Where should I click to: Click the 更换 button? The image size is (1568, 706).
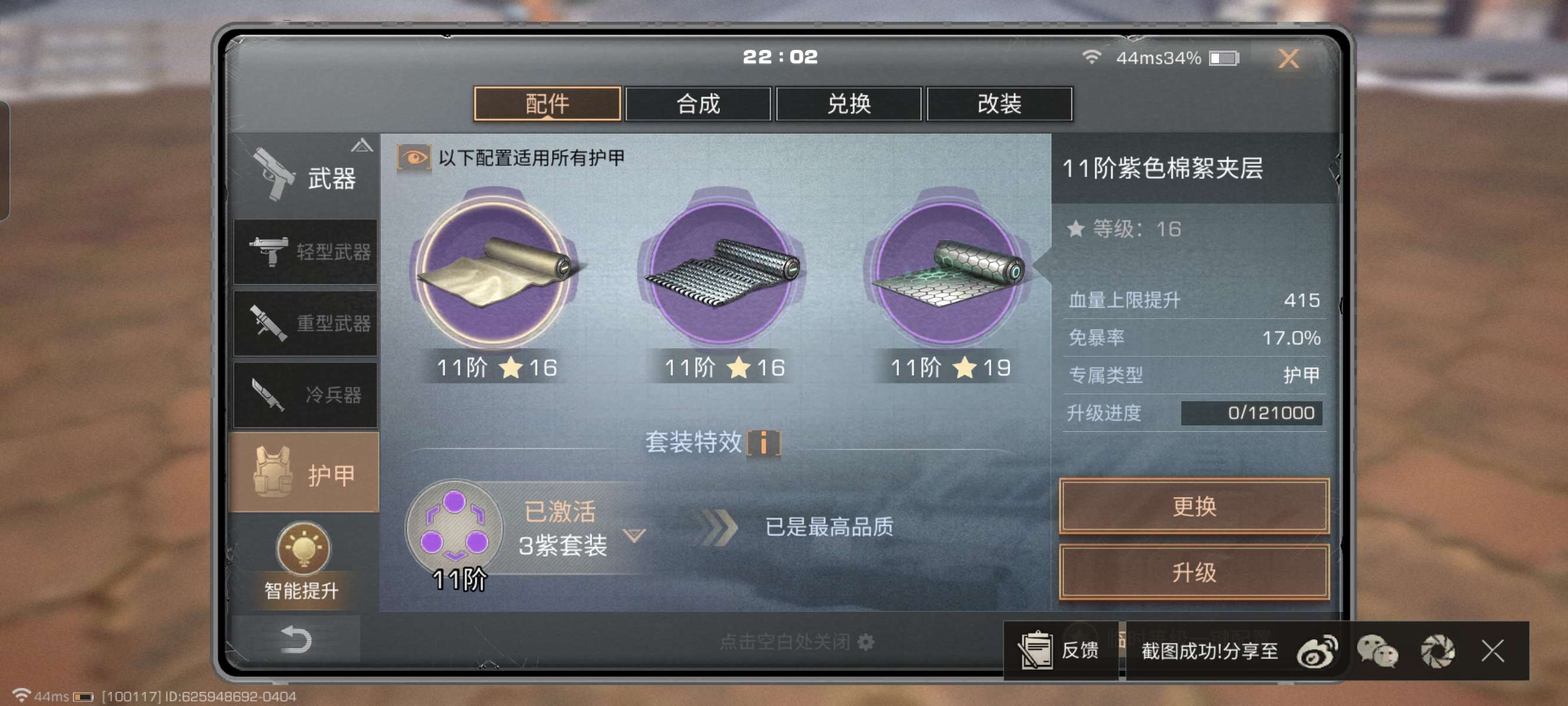(1194, 507)
